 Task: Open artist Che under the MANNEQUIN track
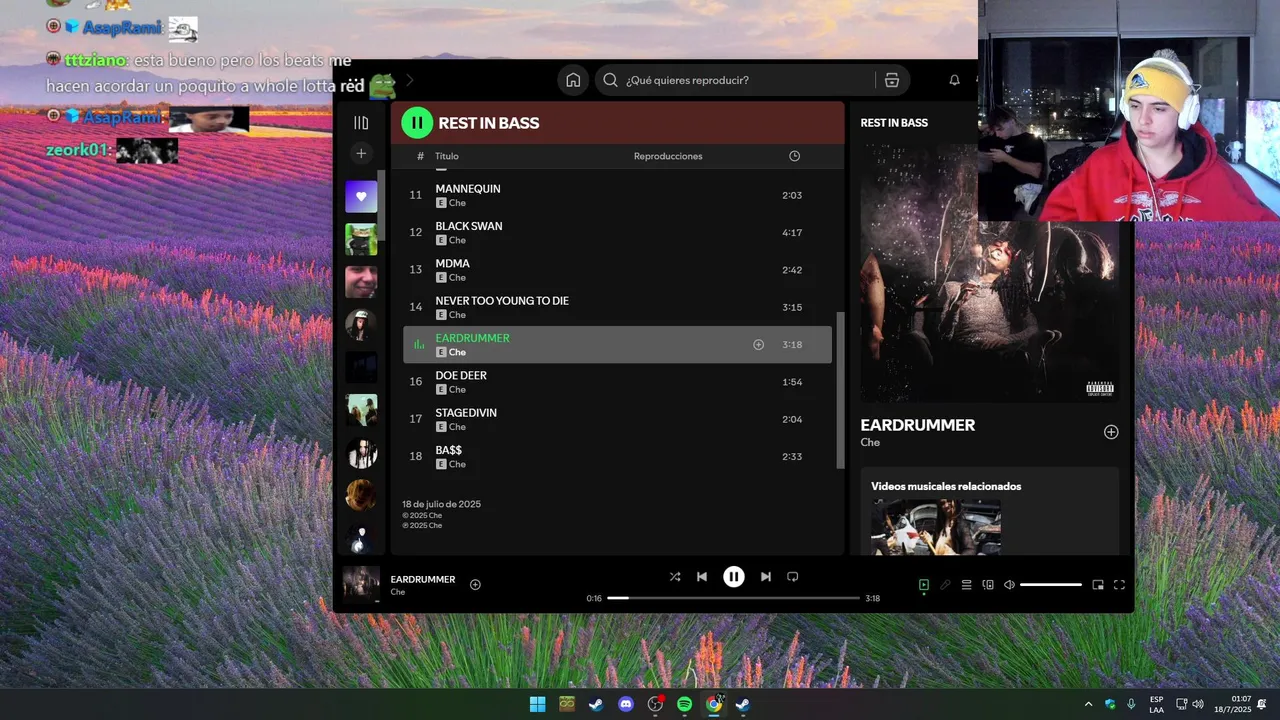click(457, 203)
